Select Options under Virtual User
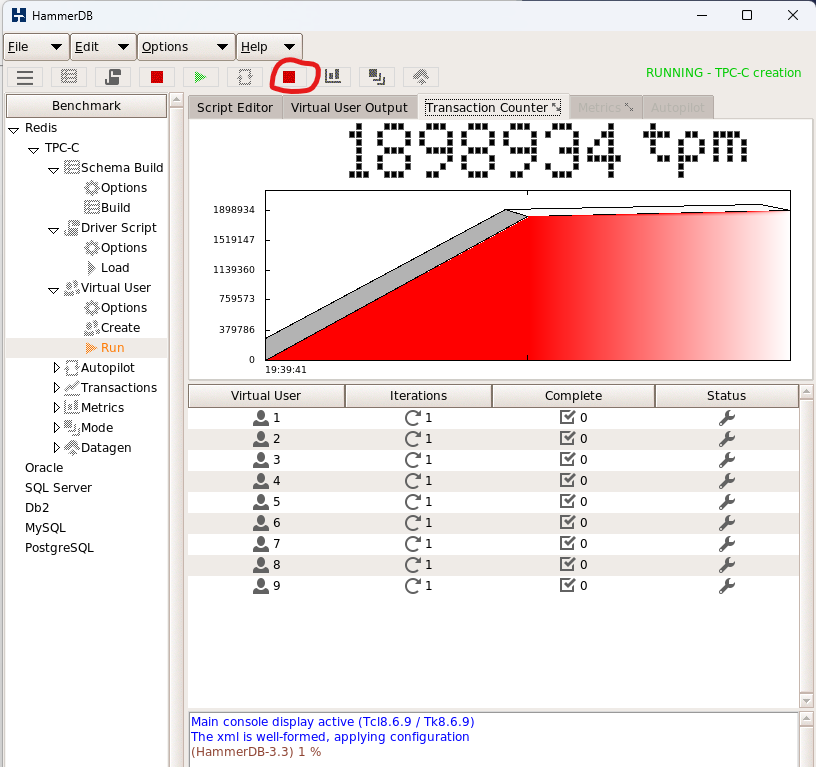The image size is (816, 767). (124, 308)
